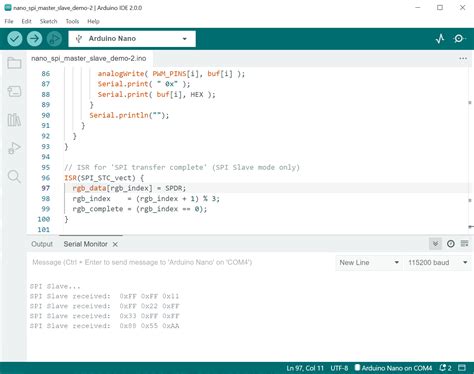474x374 pixels.
Task: Open the Tools menu
Action: coord(72,21)
